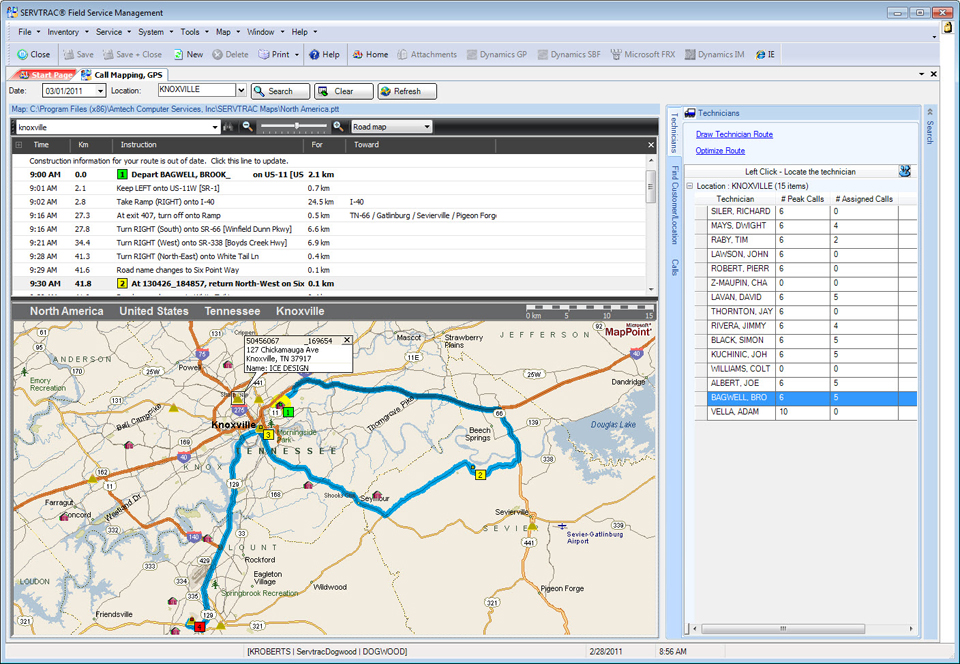Click the Search button
The height and width of the screenshot is (664, 960).
tap(280, 91)
